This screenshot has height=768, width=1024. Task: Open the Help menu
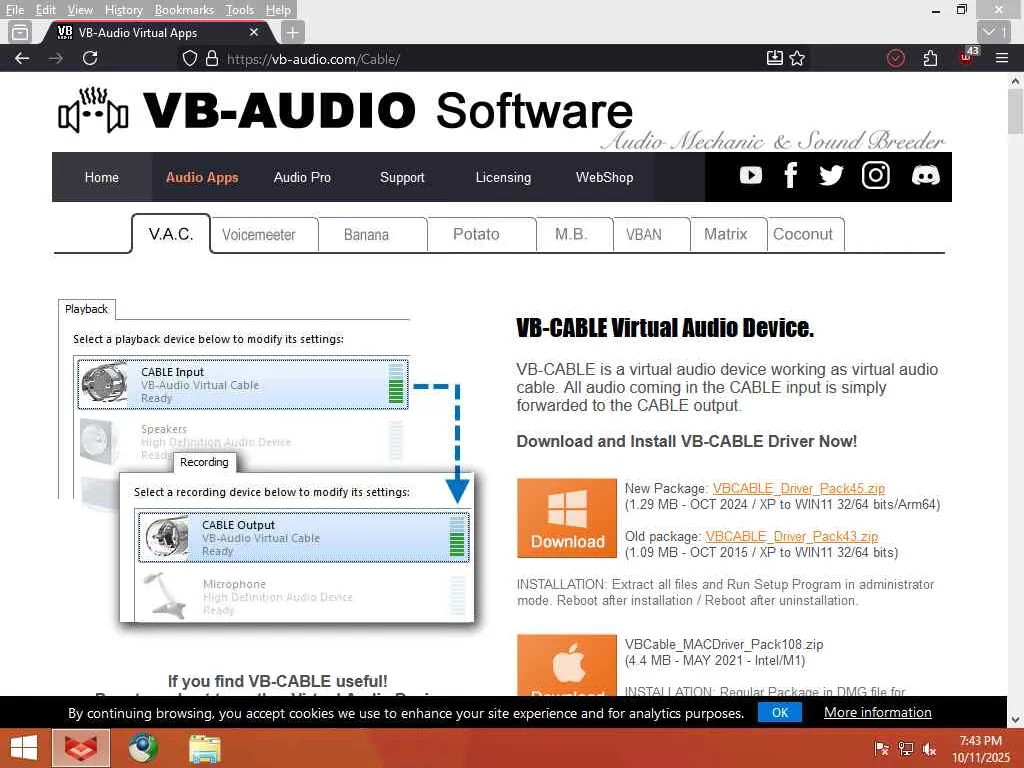(x=278, y=10)
